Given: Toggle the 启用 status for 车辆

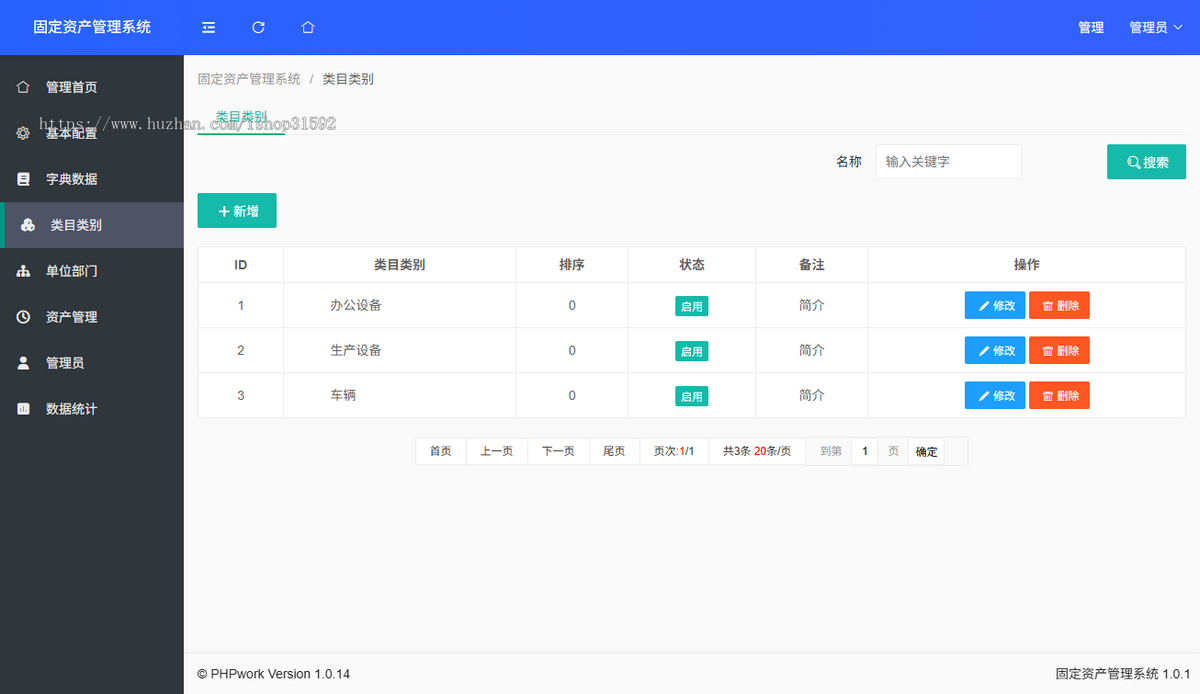Looking at the screenshot, I should tap(692, 395).
